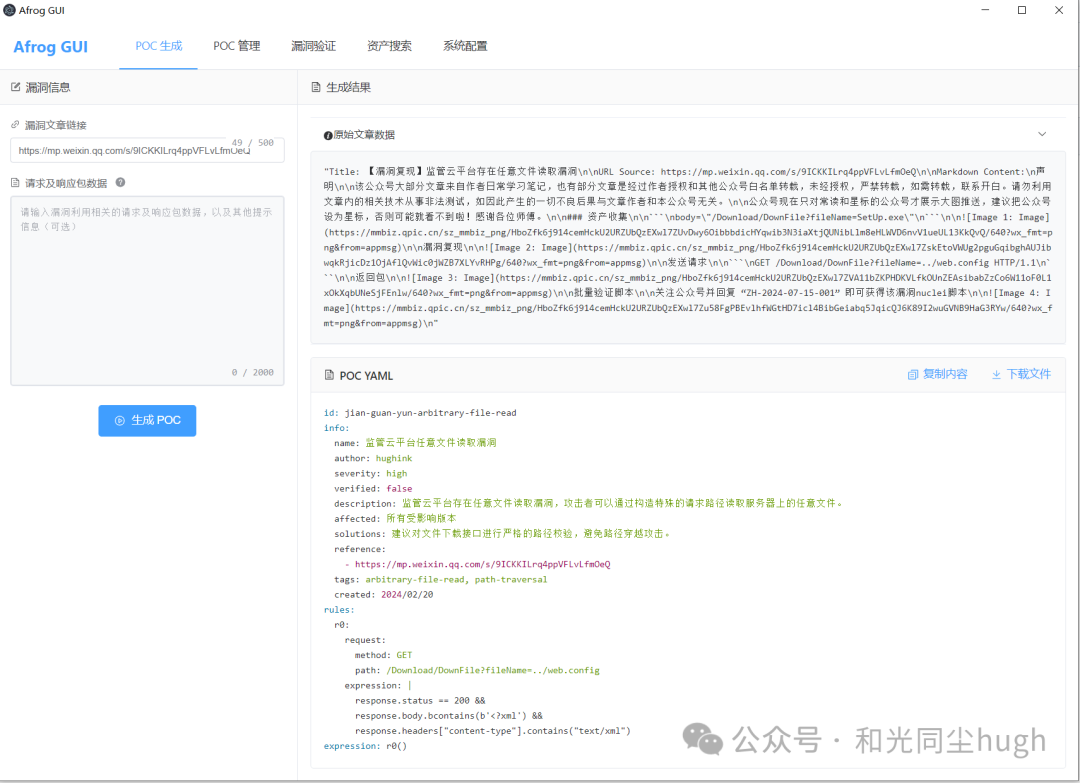
Task: Click the link icon beside 漏洞文章链接
Action: pyautogui.click(x=15, y=125)
